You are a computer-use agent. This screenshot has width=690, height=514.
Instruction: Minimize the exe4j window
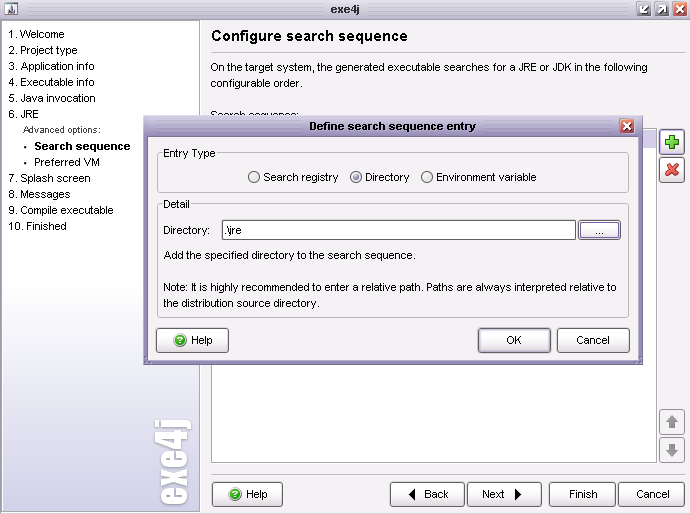tap(644, 9)
